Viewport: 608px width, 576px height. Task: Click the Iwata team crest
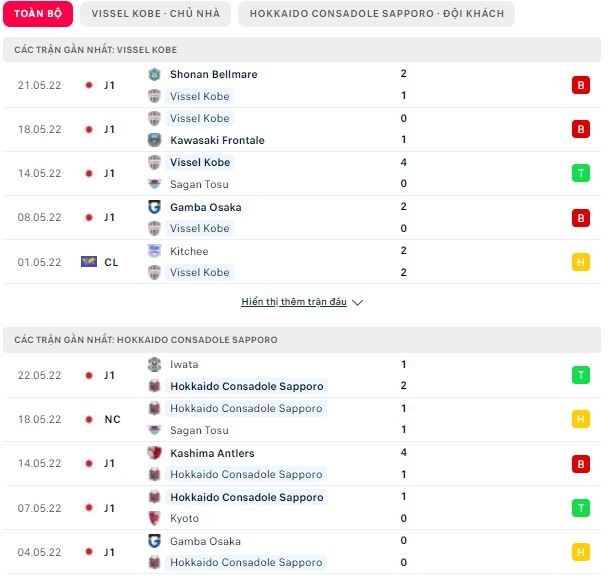pos(154,364)
